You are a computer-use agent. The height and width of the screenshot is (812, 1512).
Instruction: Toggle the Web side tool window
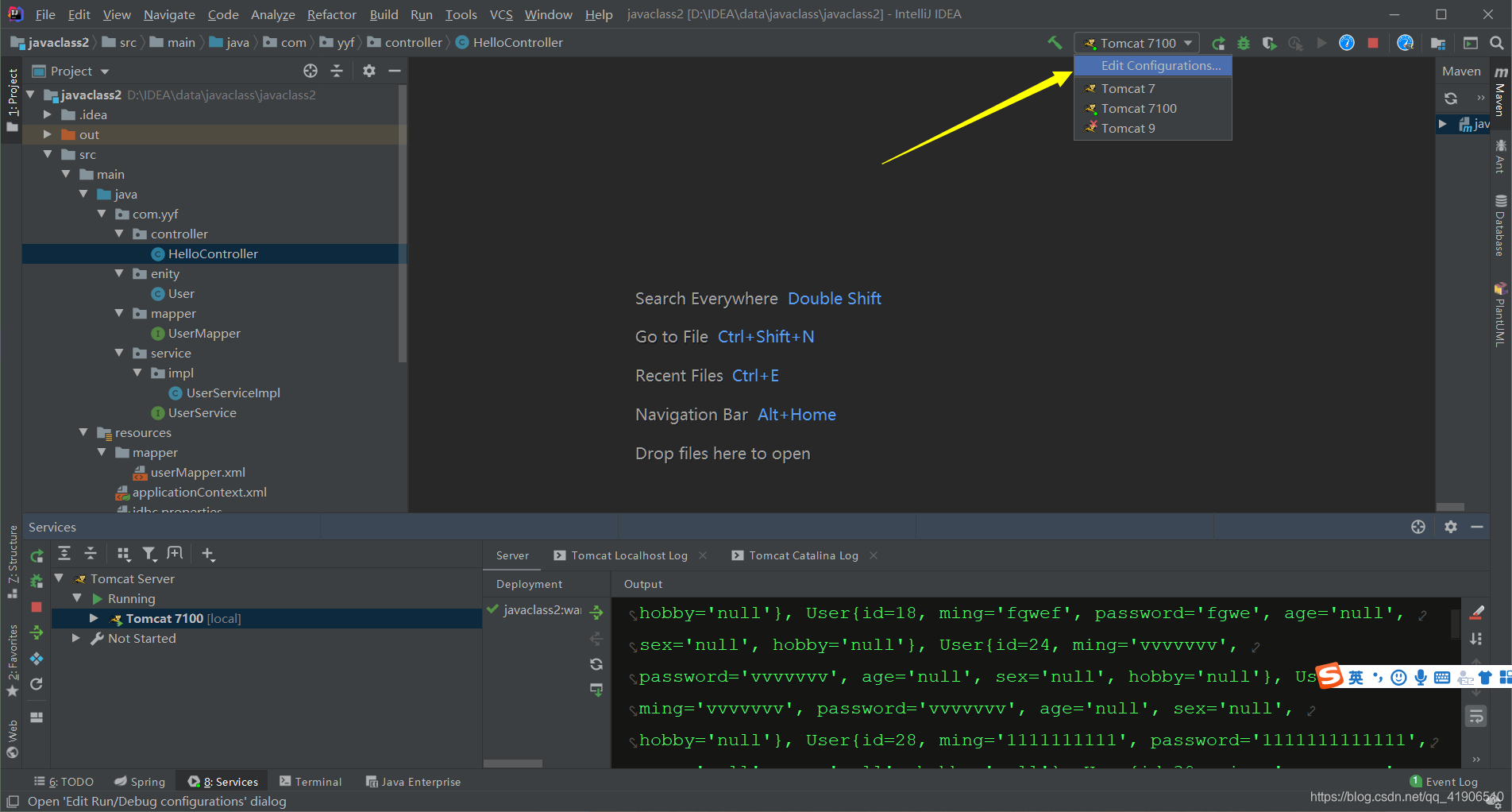click(12, 738)
